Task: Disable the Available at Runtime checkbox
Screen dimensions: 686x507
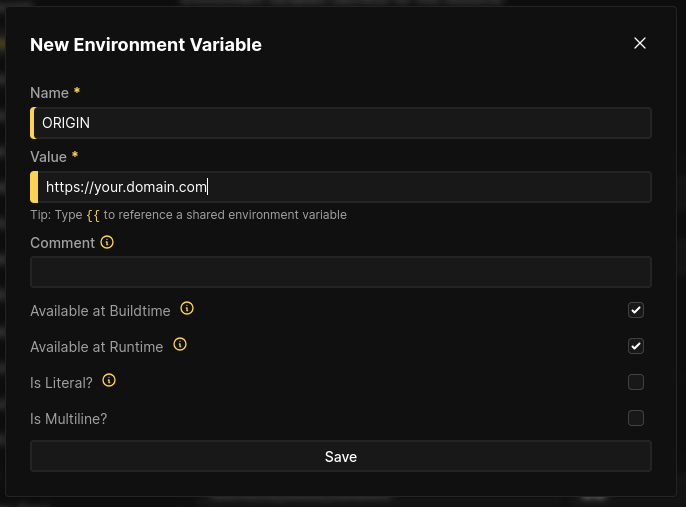Action: [635, 346]
